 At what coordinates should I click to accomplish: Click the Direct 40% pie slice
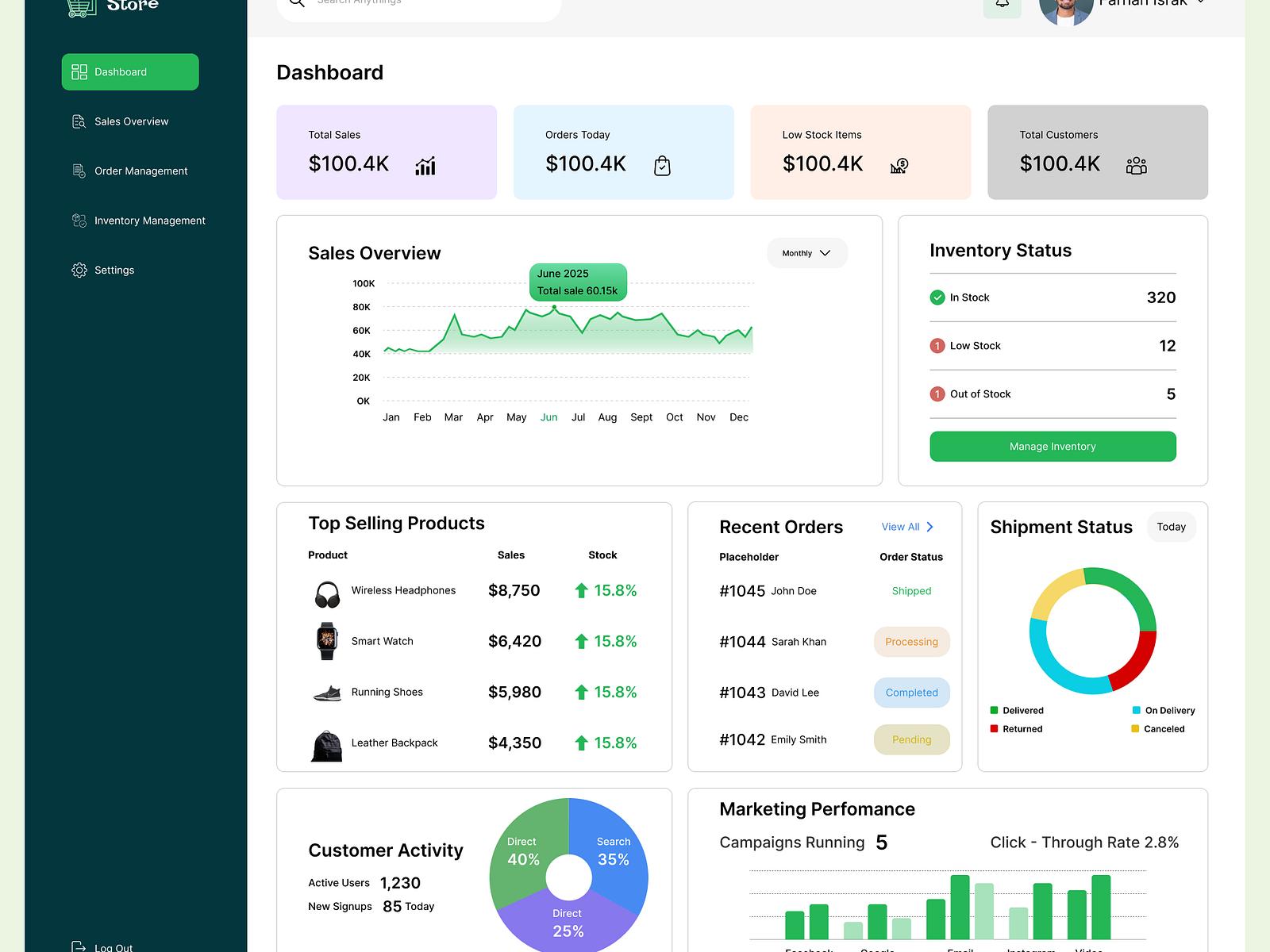click(524, 851)
